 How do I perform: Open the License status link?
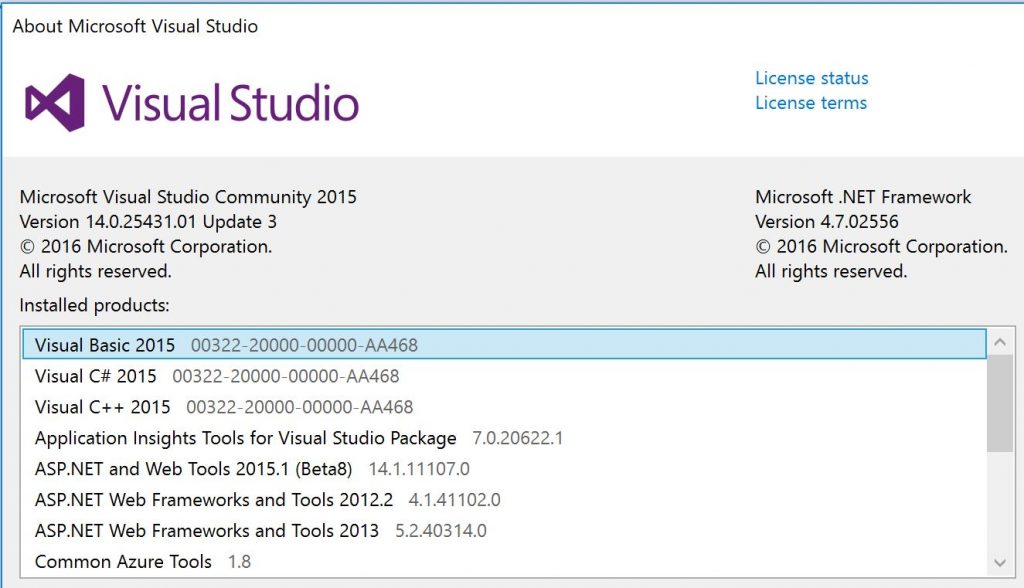pyautogui.click(x=812, y=78)
